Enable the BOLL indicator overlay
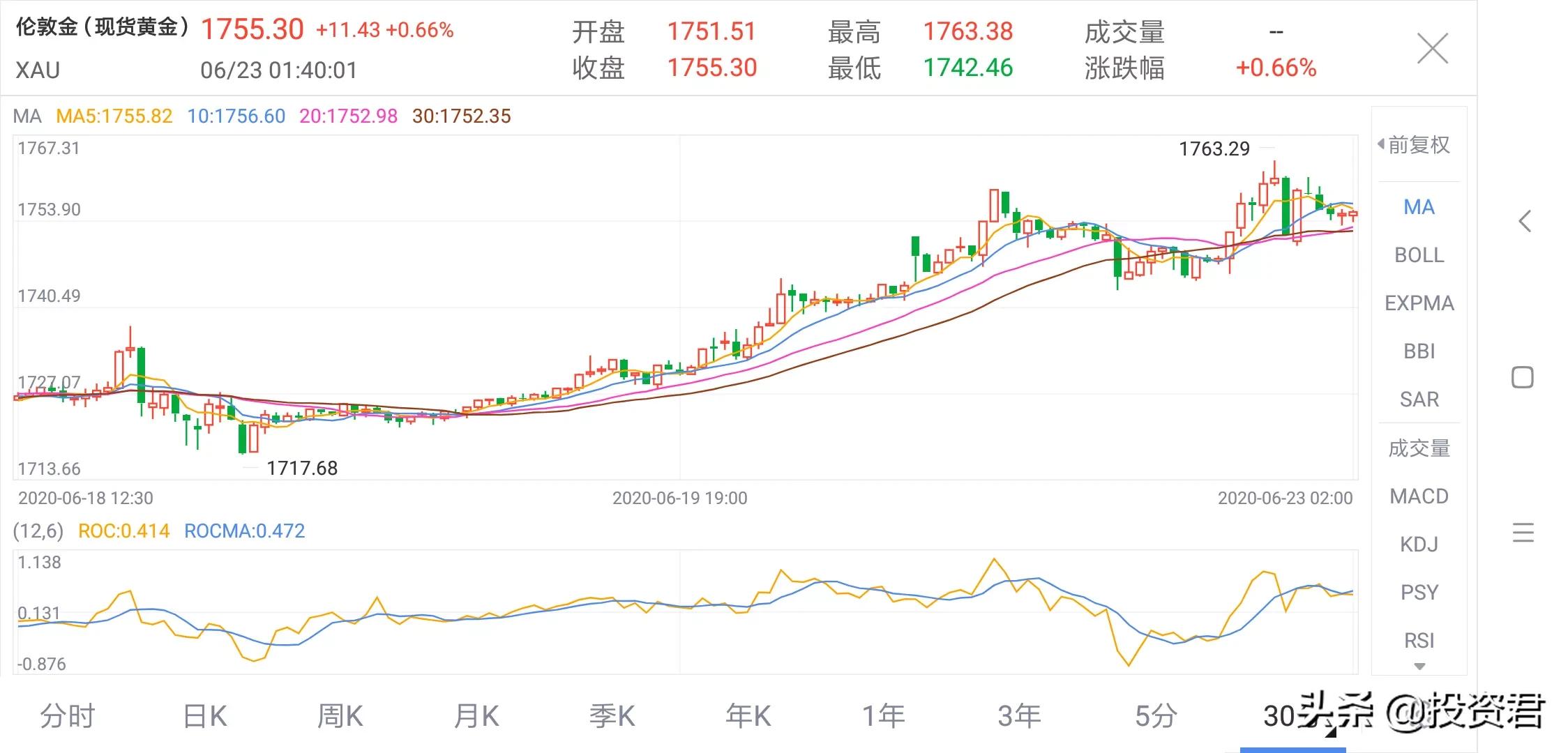This screenshot has width=1568, height=753. tap(1419, 255)
